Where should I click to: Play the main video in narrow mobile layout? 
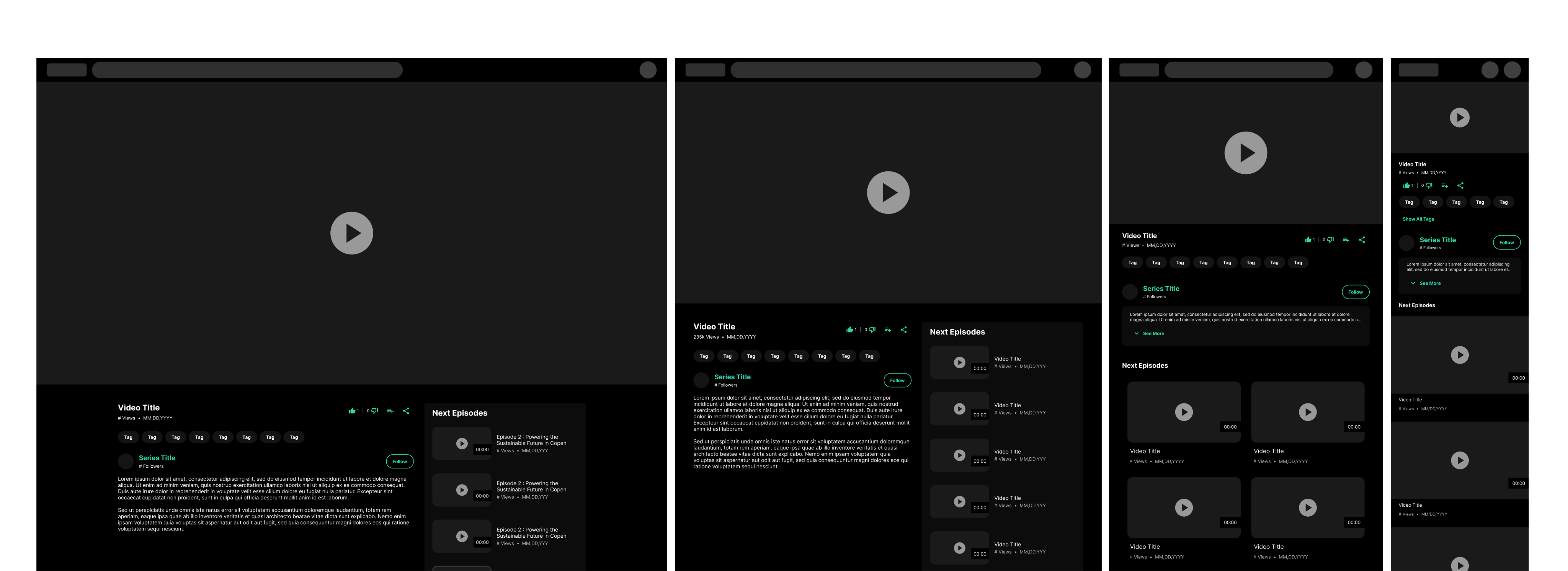pyautogui.click(x=1459, y=117)
